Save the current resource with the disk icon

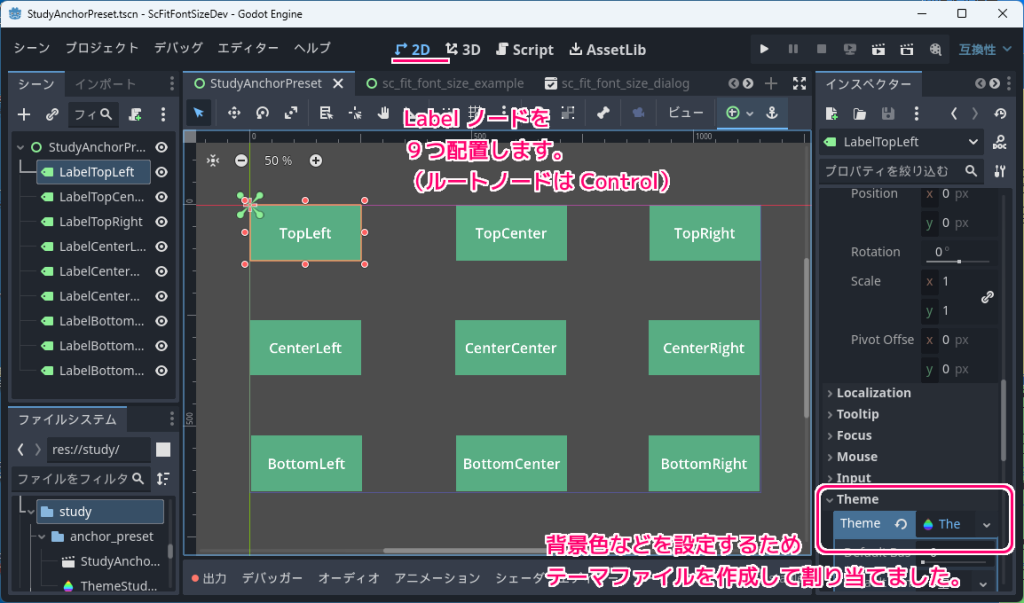889,113
